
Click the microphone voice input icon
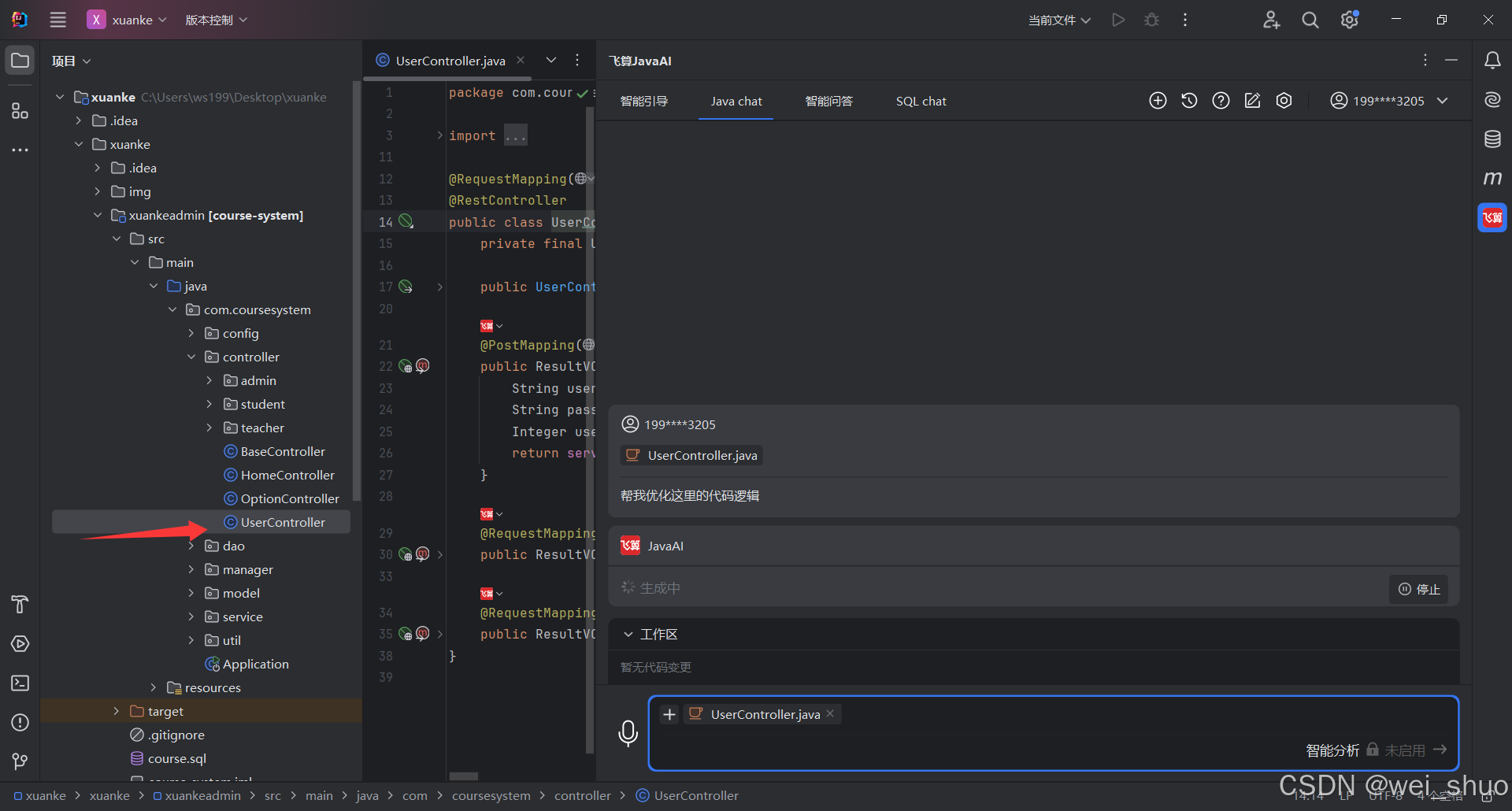tap(628, 733)
